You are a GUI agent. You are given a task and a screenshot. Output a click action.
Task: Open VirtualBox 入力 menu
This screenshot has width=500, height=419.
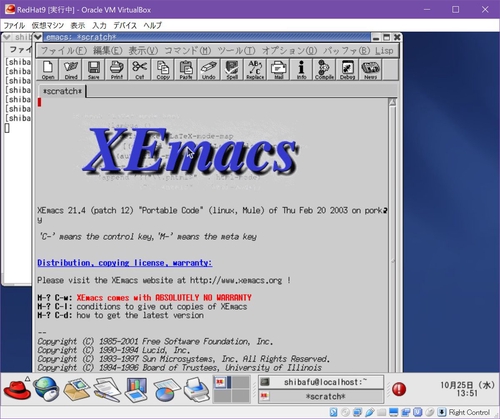(99, 25)
